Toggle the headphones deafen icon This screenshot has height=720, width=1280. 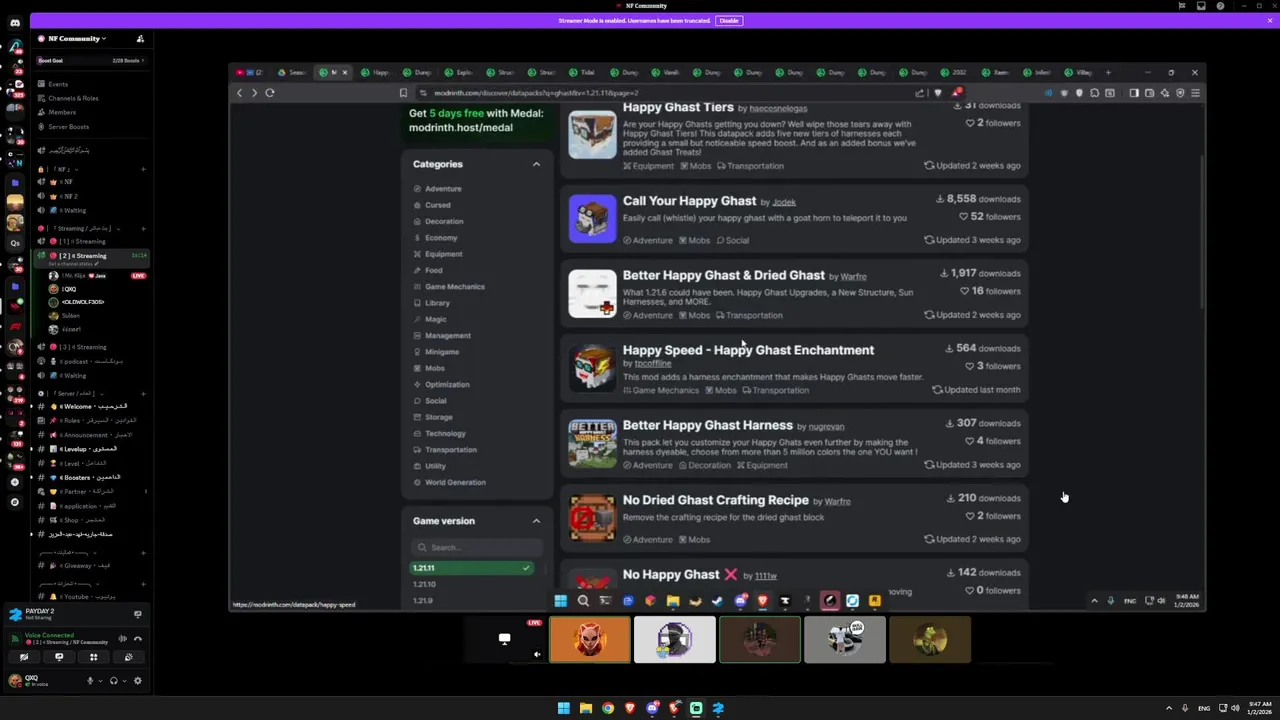coord(114,681)
